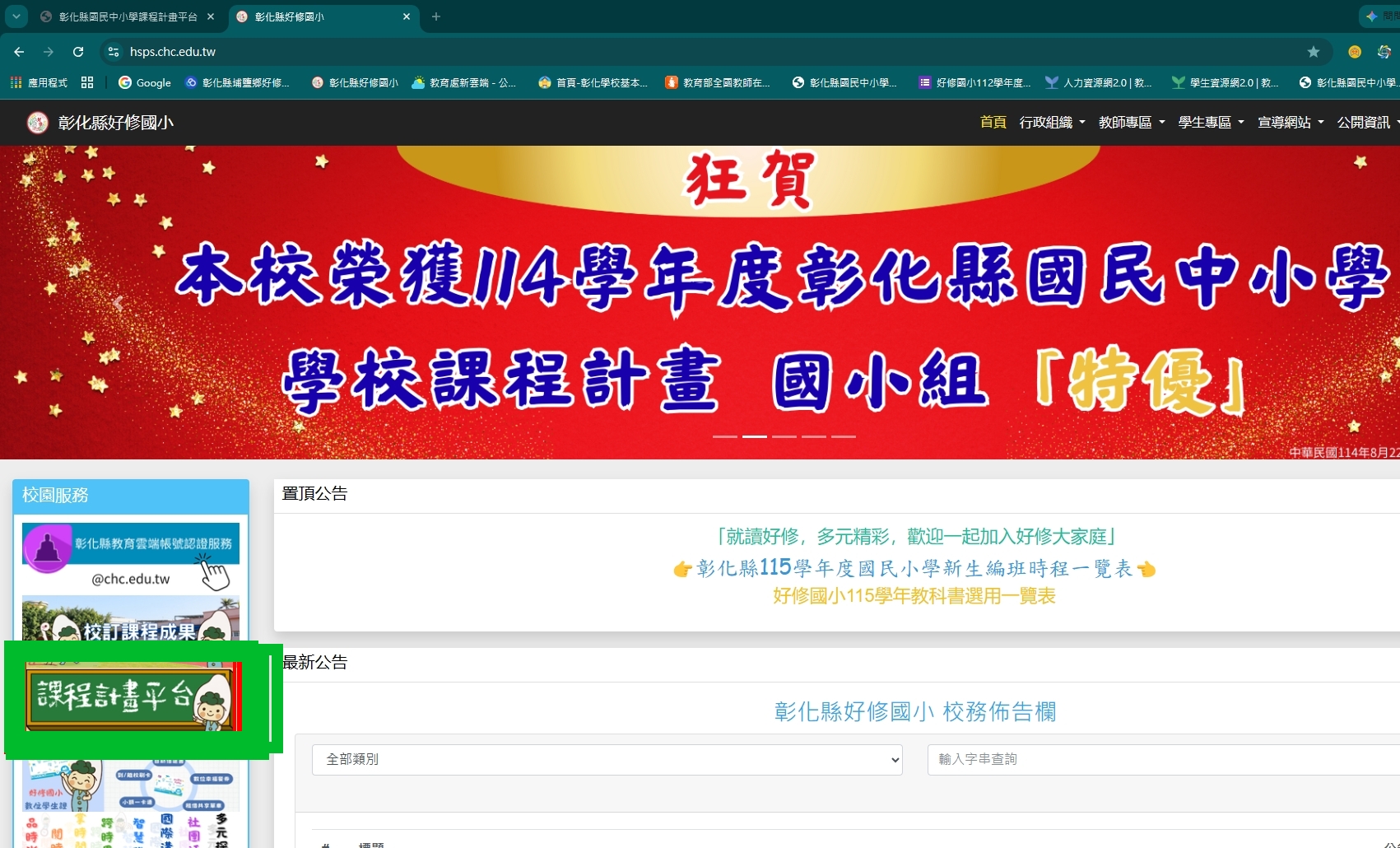This screenshot has width=1400, height=848.
Task: Switch to the 彰化縣國民中小學課程計畫平台 tab
Action: 128,16
